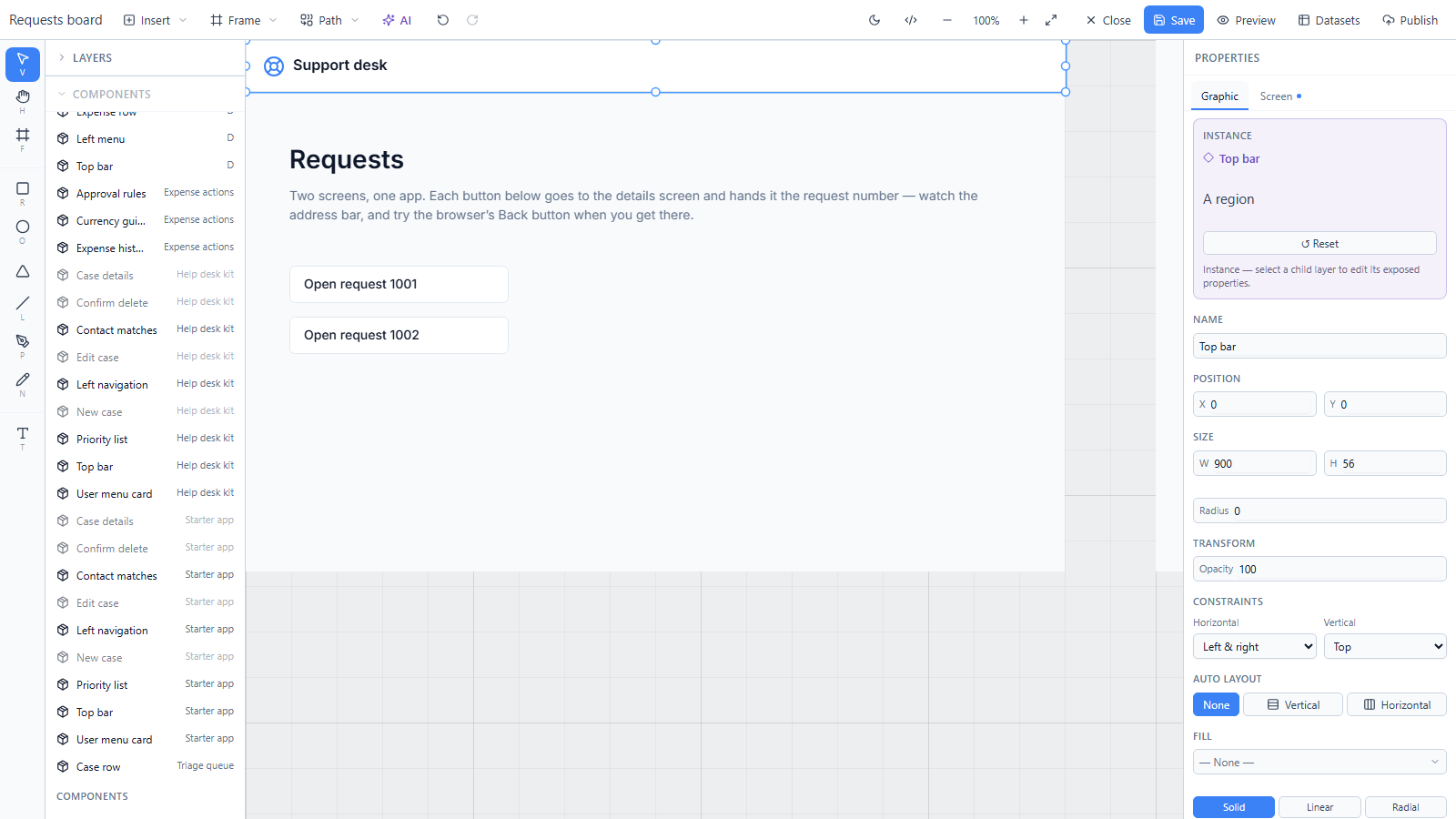
Task: Open the Horizontal constraint dropdown
Action: 1255,646
